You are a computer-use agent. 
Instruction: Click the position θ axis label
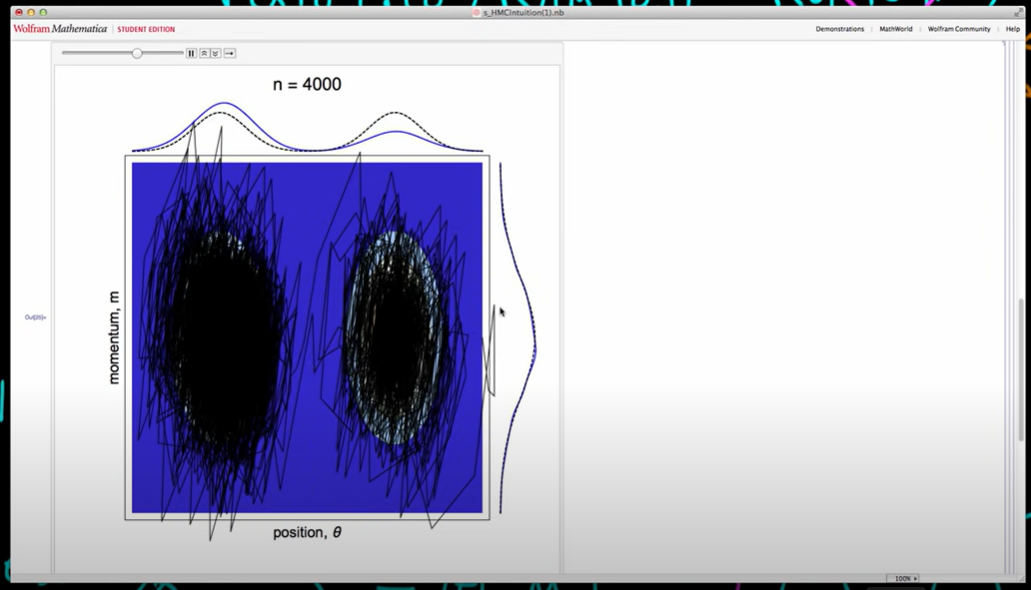(307, 532)
